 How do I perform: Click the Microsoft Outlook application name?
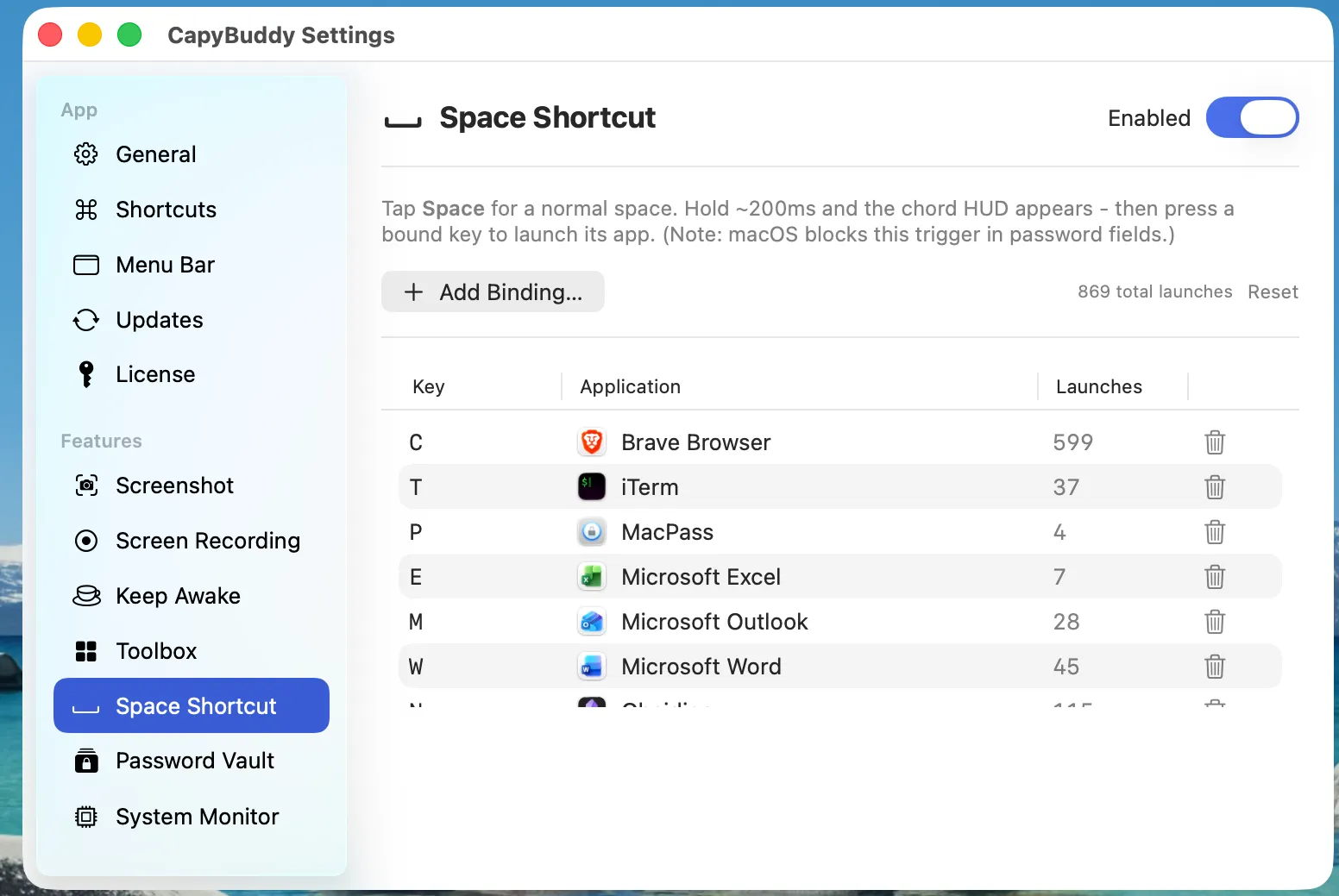point(714,622)
